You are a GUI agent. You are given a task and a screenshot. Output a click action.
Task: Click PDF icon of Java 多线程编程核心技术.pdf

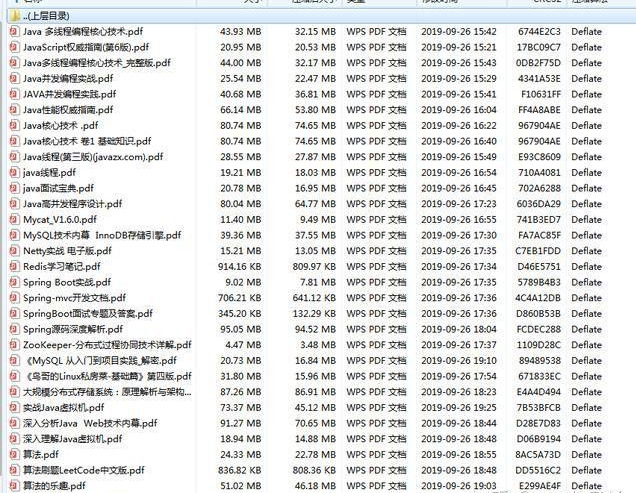14,31
